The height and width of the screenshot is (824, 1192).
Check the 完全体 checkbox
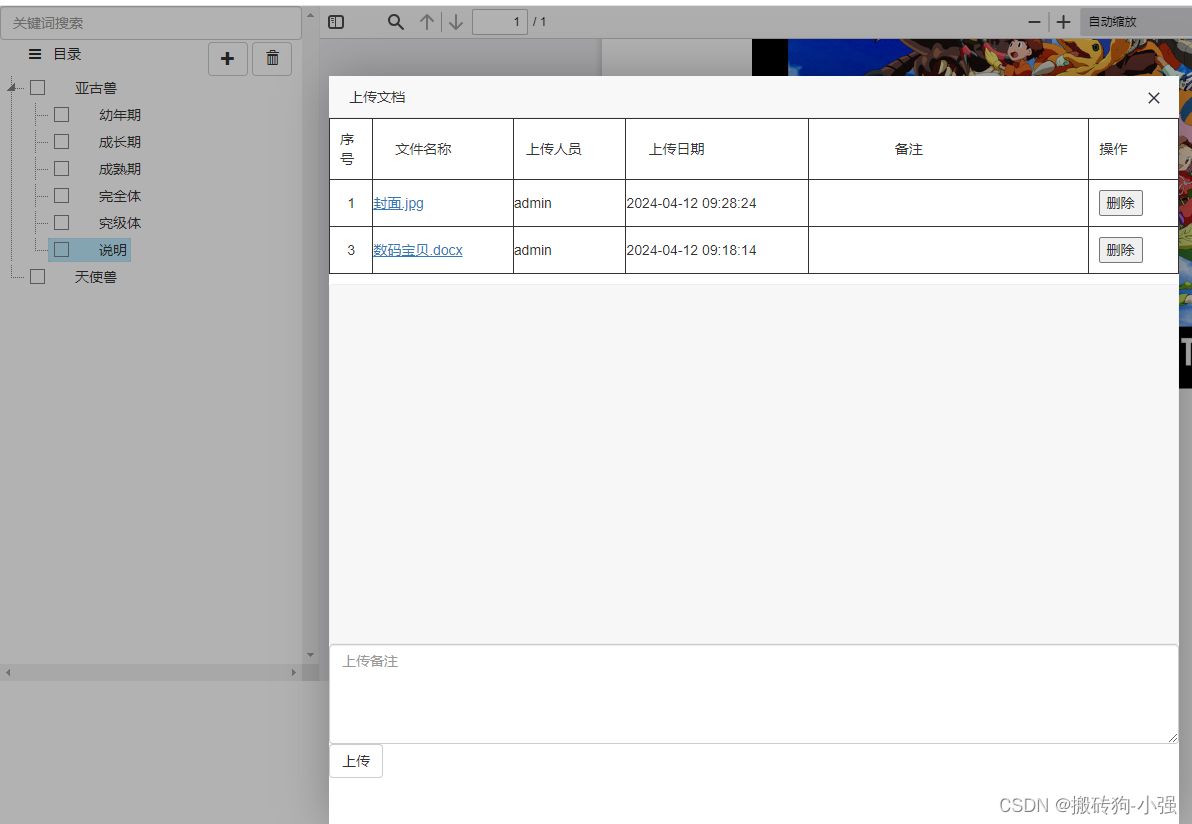(x=62, y=196)
